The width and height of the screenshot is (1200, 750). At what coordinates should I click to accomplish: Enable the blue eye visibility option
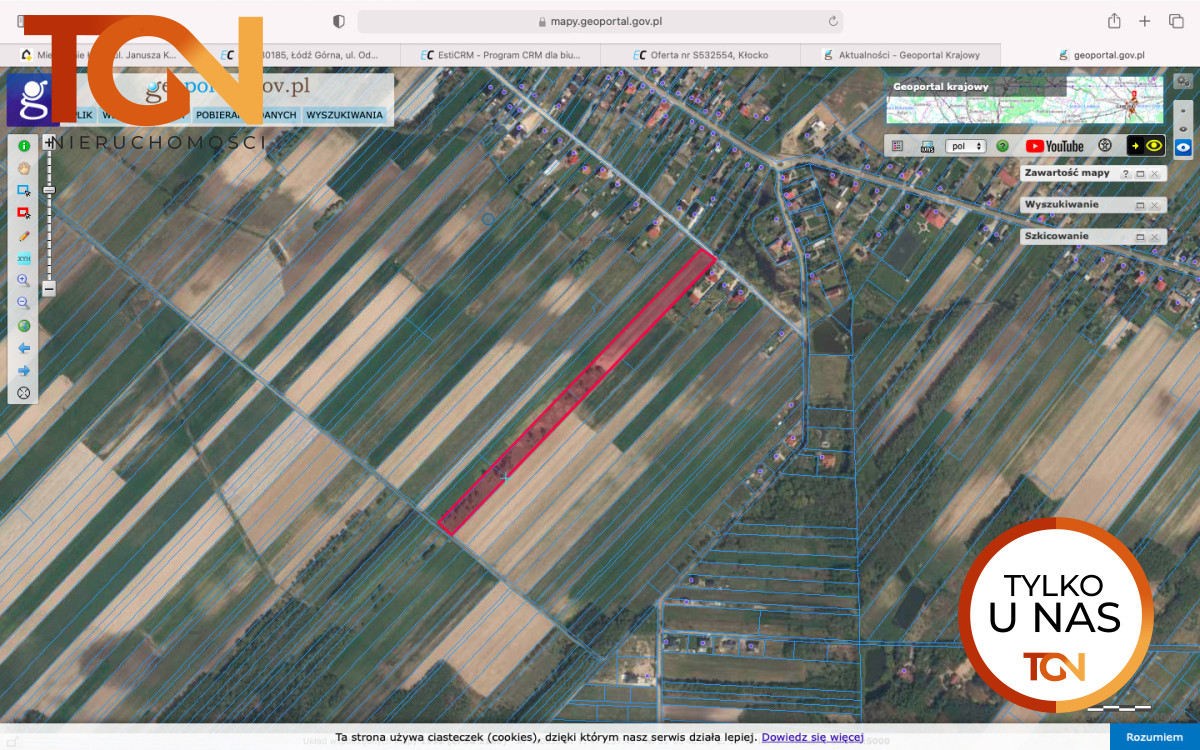pyautogui.click(x=1184, y=147)
